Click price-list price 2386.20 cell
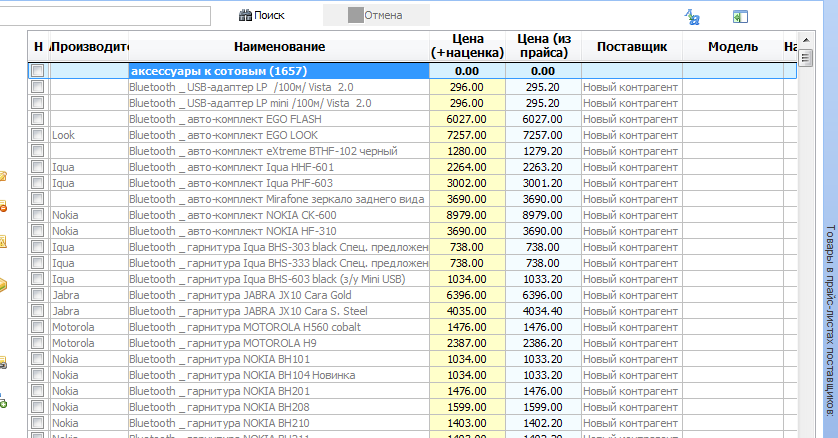 click(x=544, y=343)
